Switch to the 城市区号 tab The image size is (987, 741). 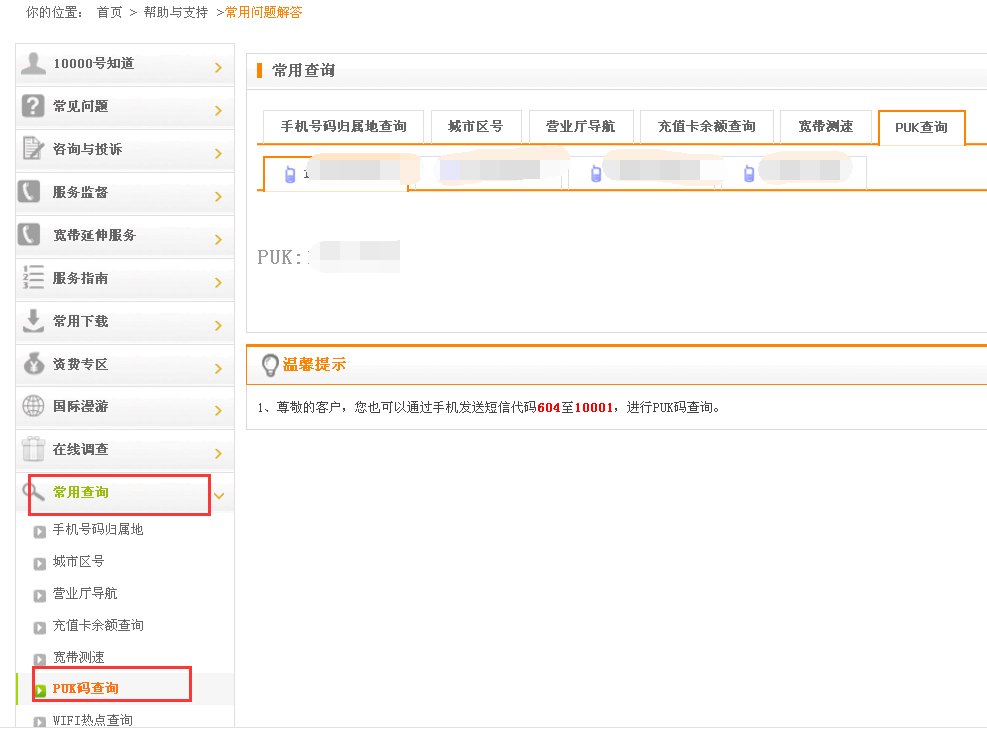pos(476,126)
